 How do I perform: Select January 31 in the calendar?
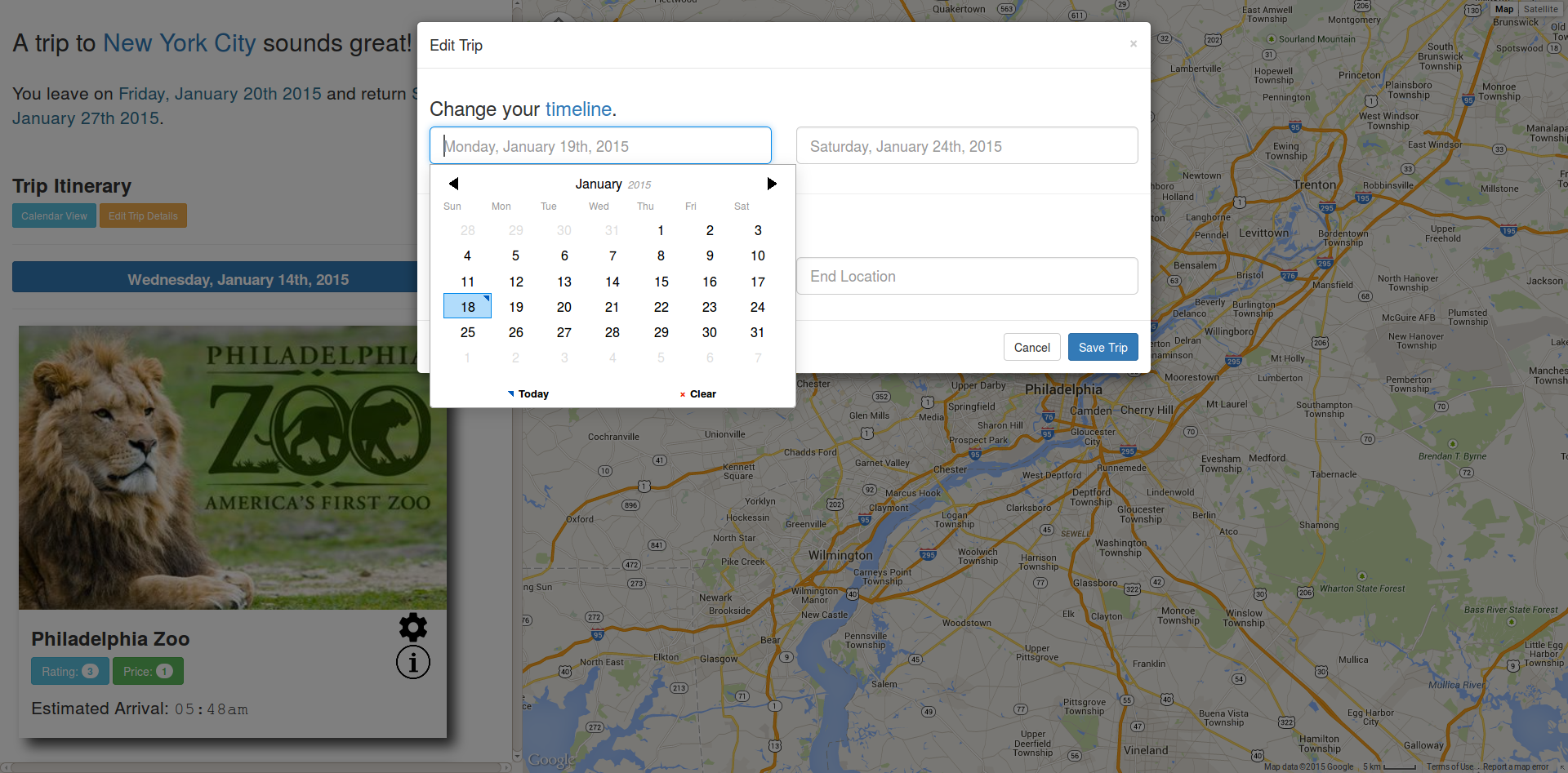pyautogui.click(x=758, y=332)
